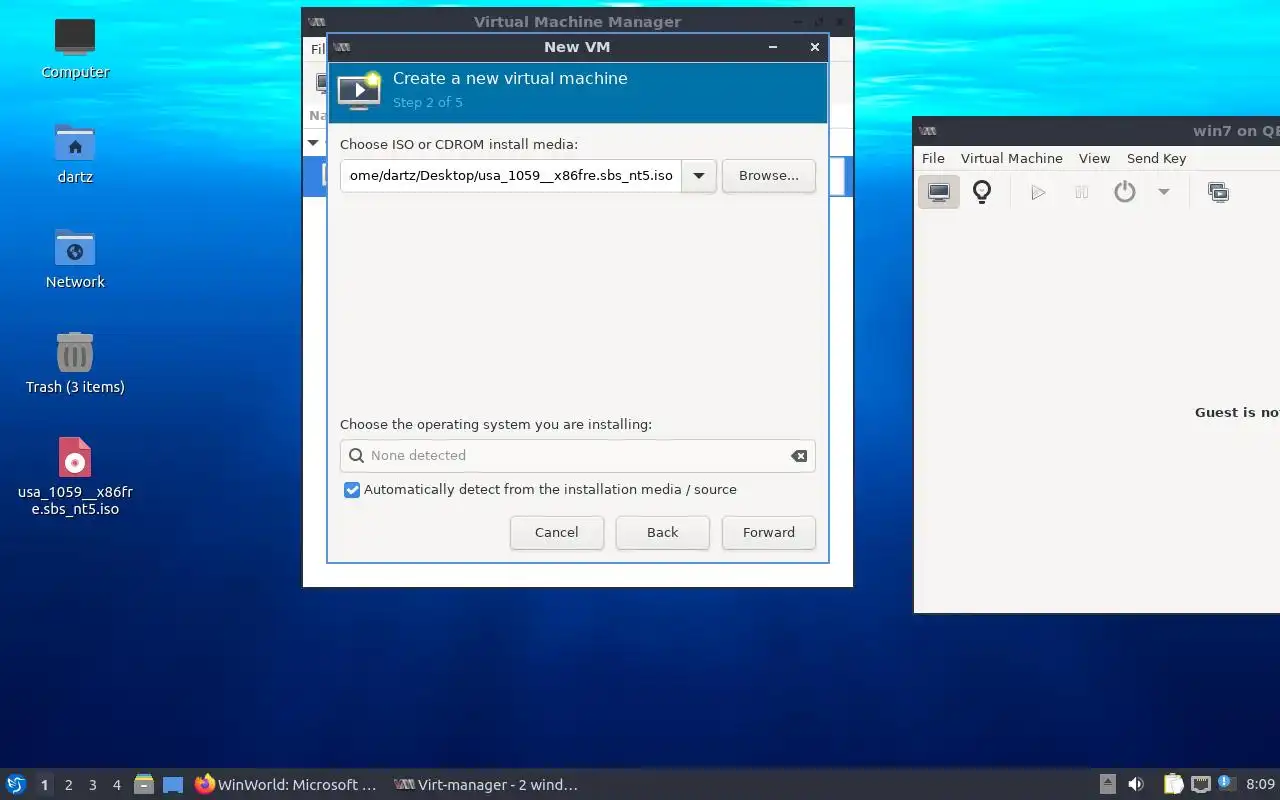The height and width of the screenshot is (800, 1280).
Task: Open the dartz home folder icon
Action: pyautogui.click(x=75, y=153)
